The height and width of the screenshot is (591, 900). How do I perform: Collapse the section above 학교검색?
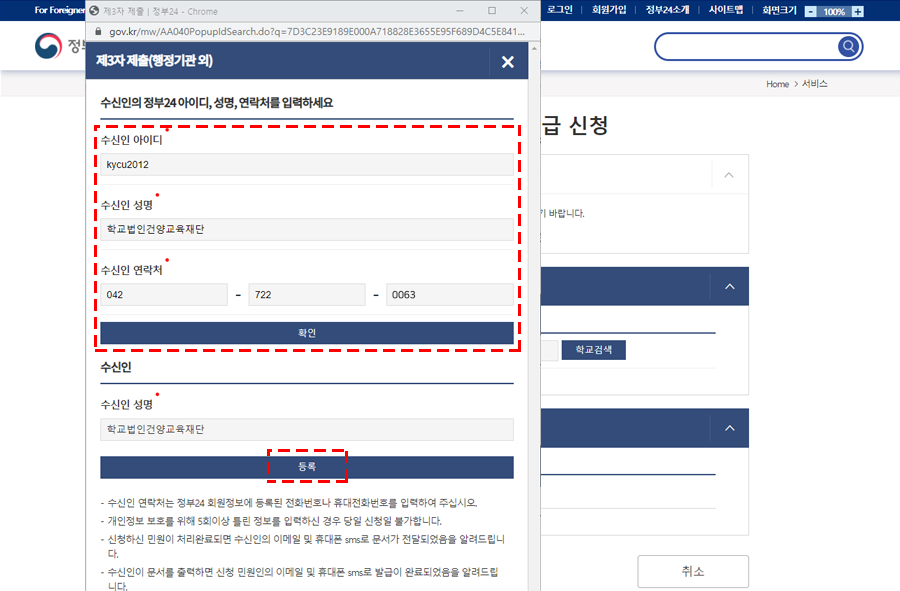coord(729,287)
